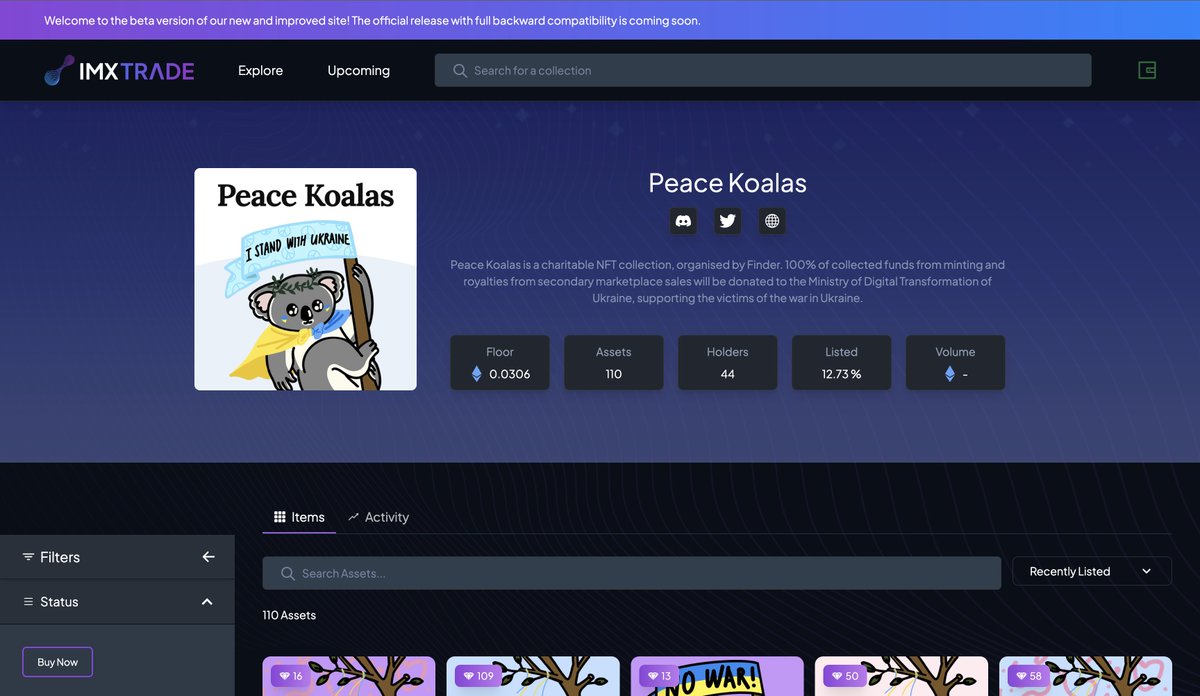The image size is (1200, 696).
Task: Click the Holders 44 stat box
Action: point(728,363)
